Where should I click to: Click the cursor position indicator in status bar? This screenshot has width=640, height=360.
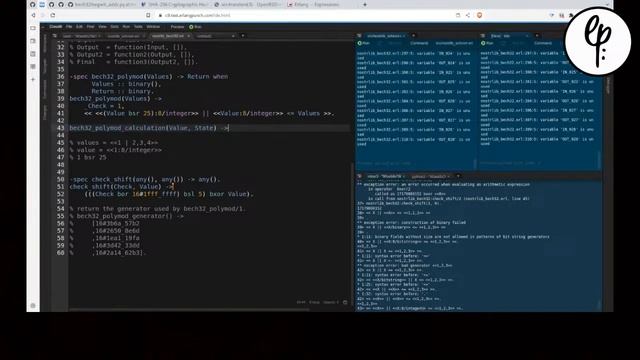pyautogui.click(x=301, y=302)
